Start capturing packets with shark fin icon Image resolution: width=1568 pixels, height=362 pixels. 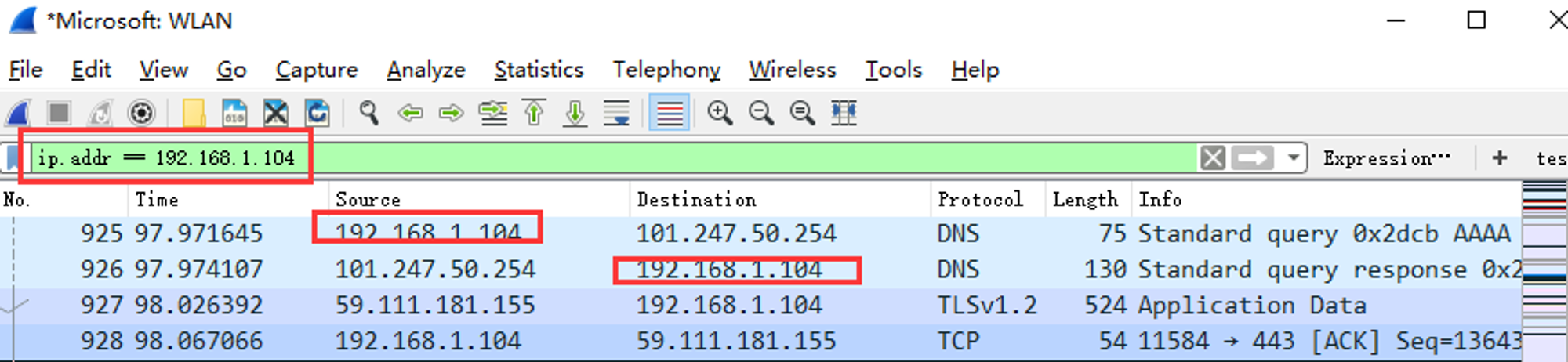tap(19, 114)
